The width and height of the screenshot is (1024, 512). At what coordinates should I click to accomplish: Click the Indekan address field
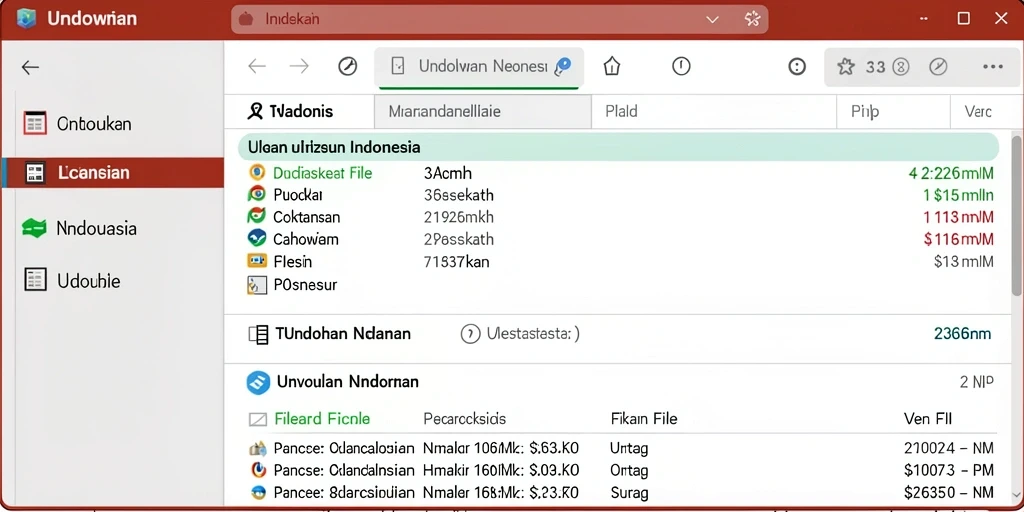point(500,20)
